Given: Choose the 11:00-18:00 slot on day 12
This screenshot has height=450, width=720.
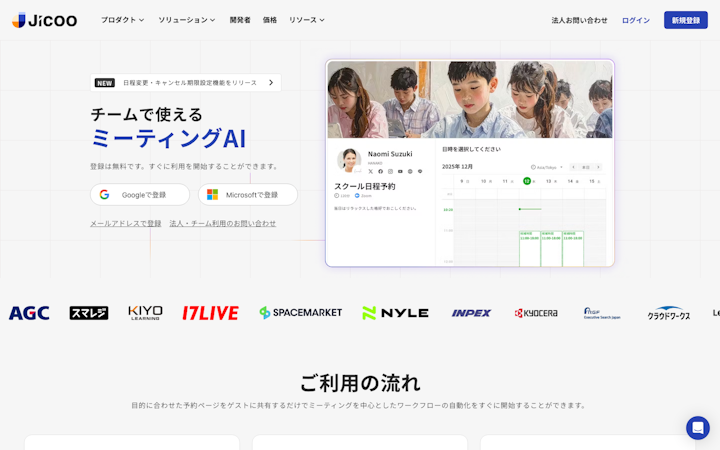Looking at the screenshot, I should [529, 248].
